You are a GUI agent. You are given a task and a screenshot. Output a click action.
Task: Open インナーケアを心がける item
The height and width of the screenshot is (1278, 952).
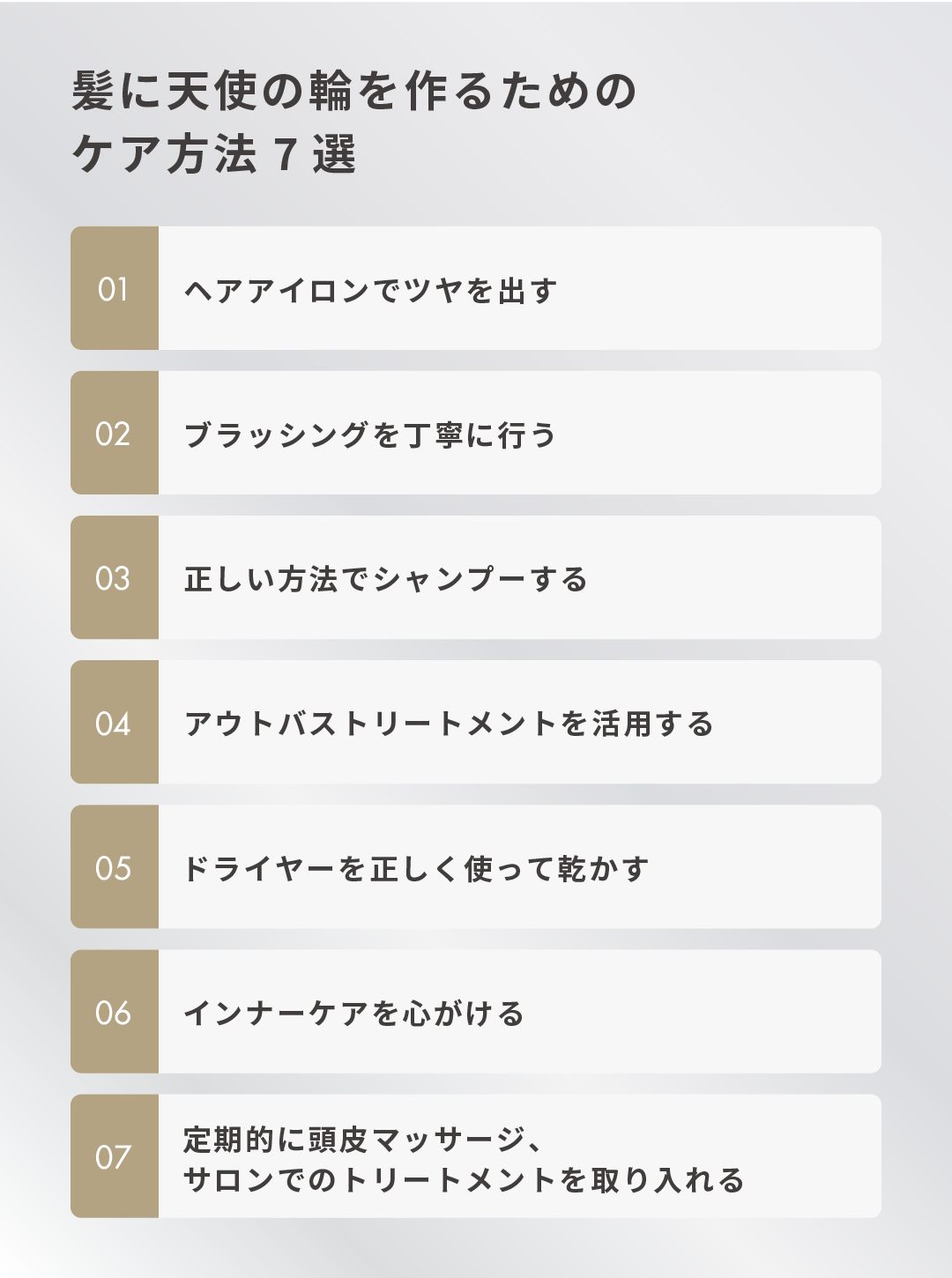coord(476,1011)
